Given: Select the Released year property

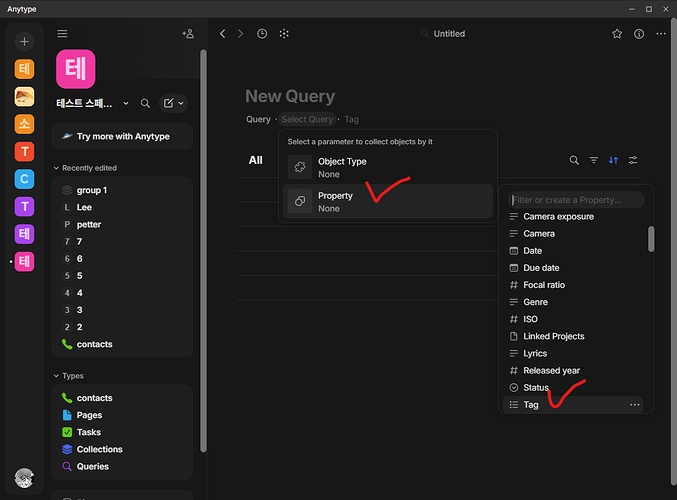Looking at the screenshot, I should (x=573, y=370).
